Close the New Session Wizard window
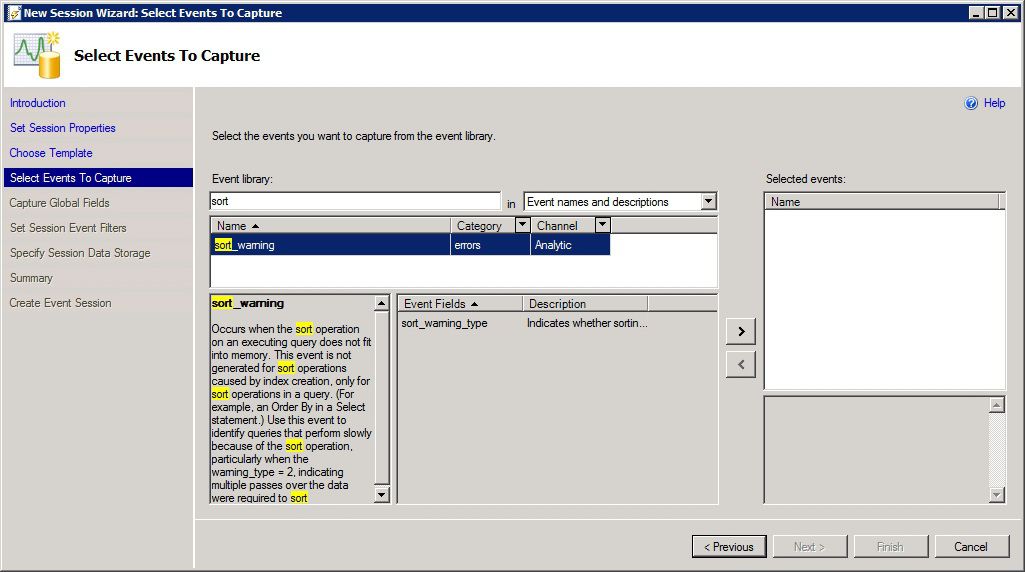 coord(1011,13)
